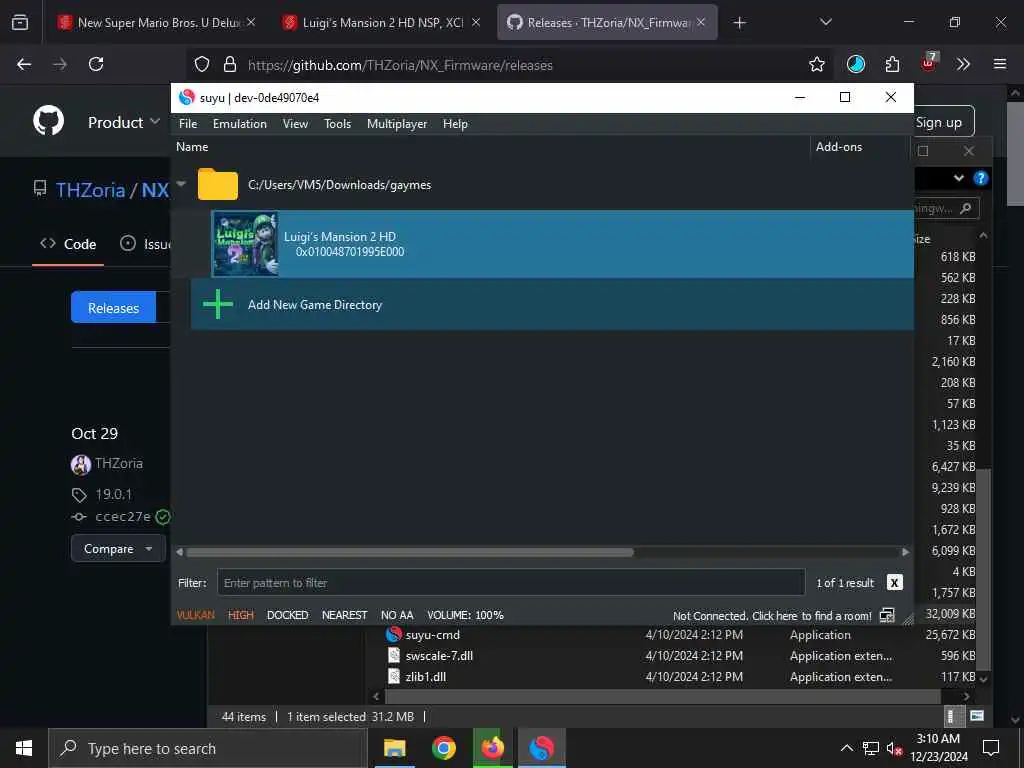The image size is (1024, 768).
Task: Click the Add-ons column header
Action: [x=839, y=147]
